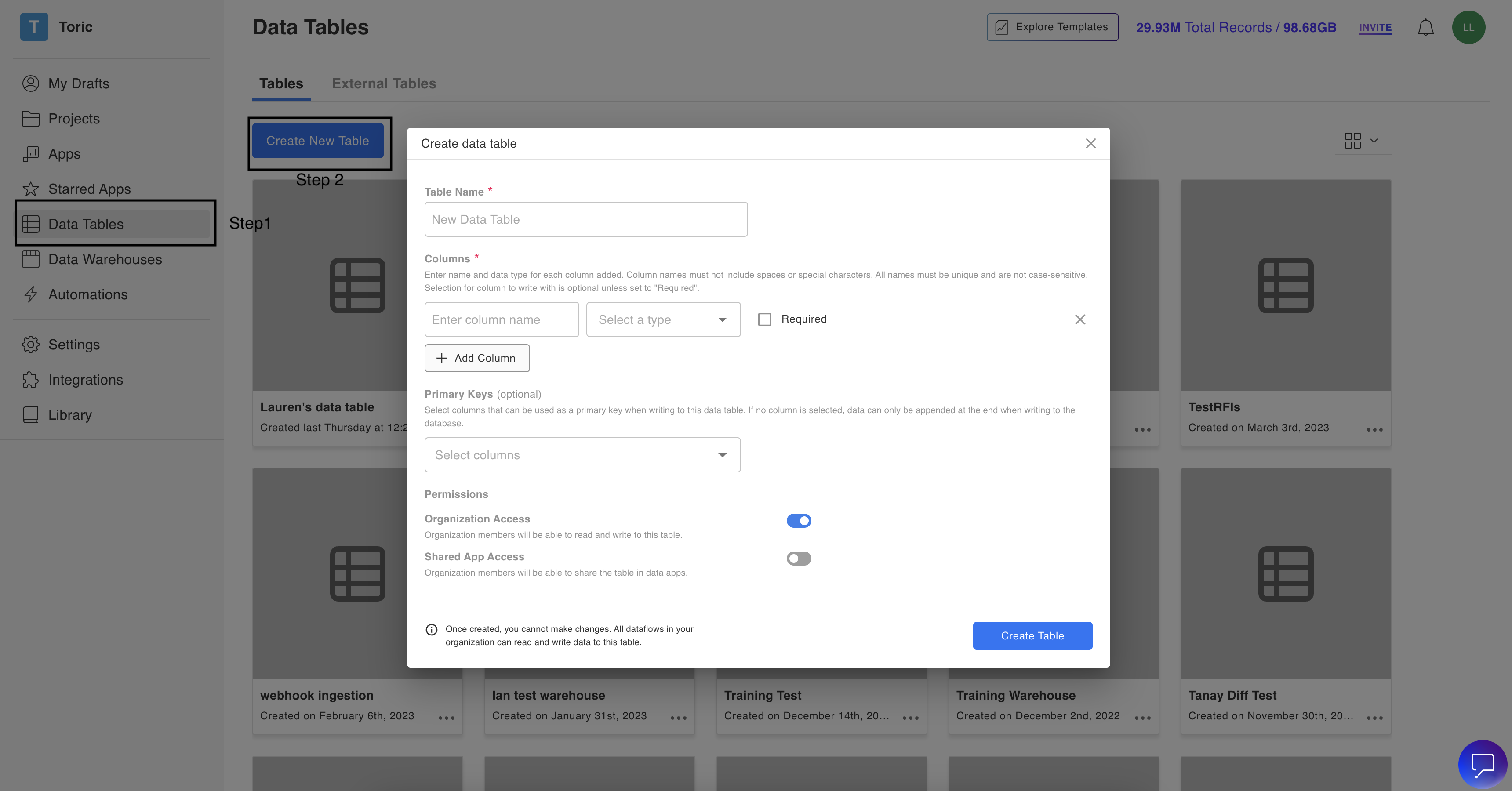Open more options for Training Test table
The height and width of the screenshot is (791, 1512).
point(910,718)
